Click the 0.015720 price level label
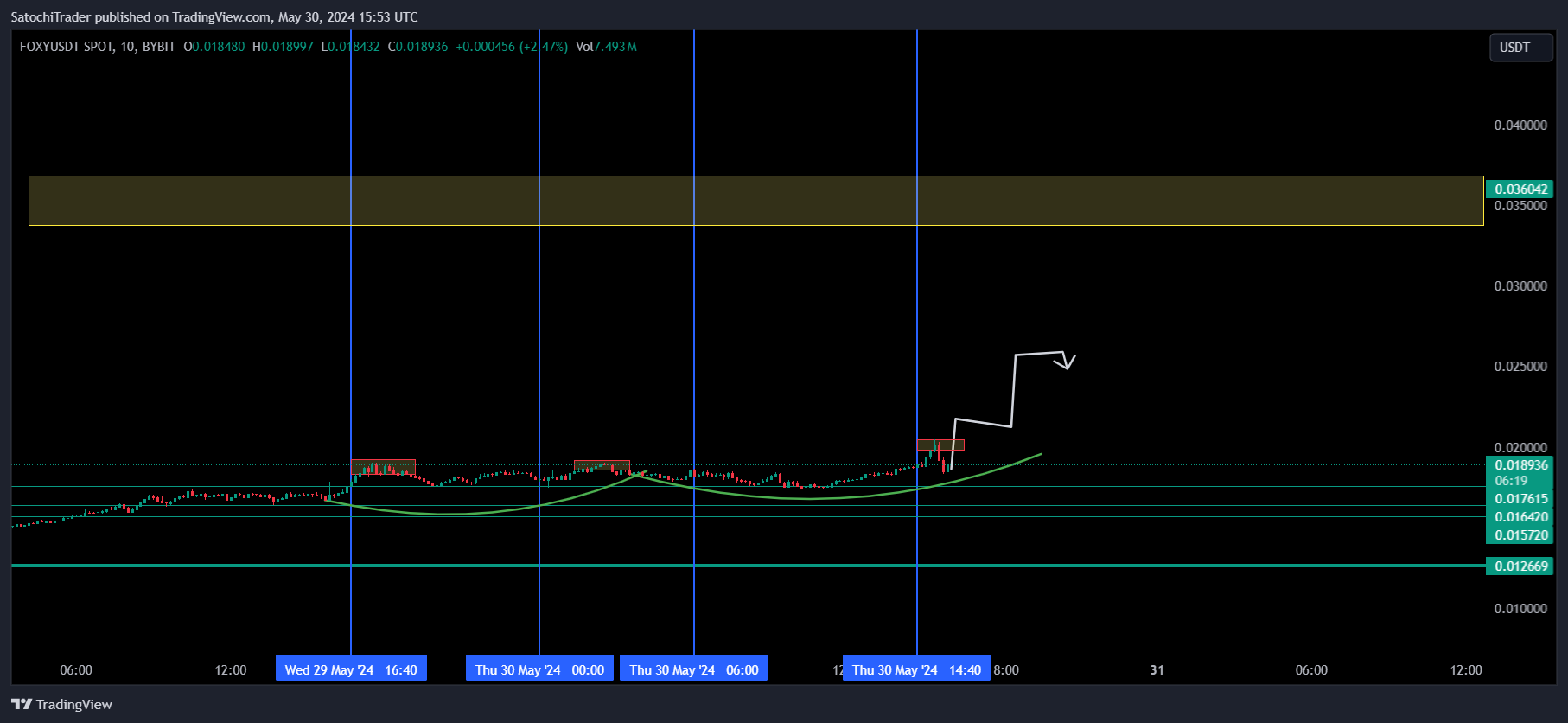 1520,535
